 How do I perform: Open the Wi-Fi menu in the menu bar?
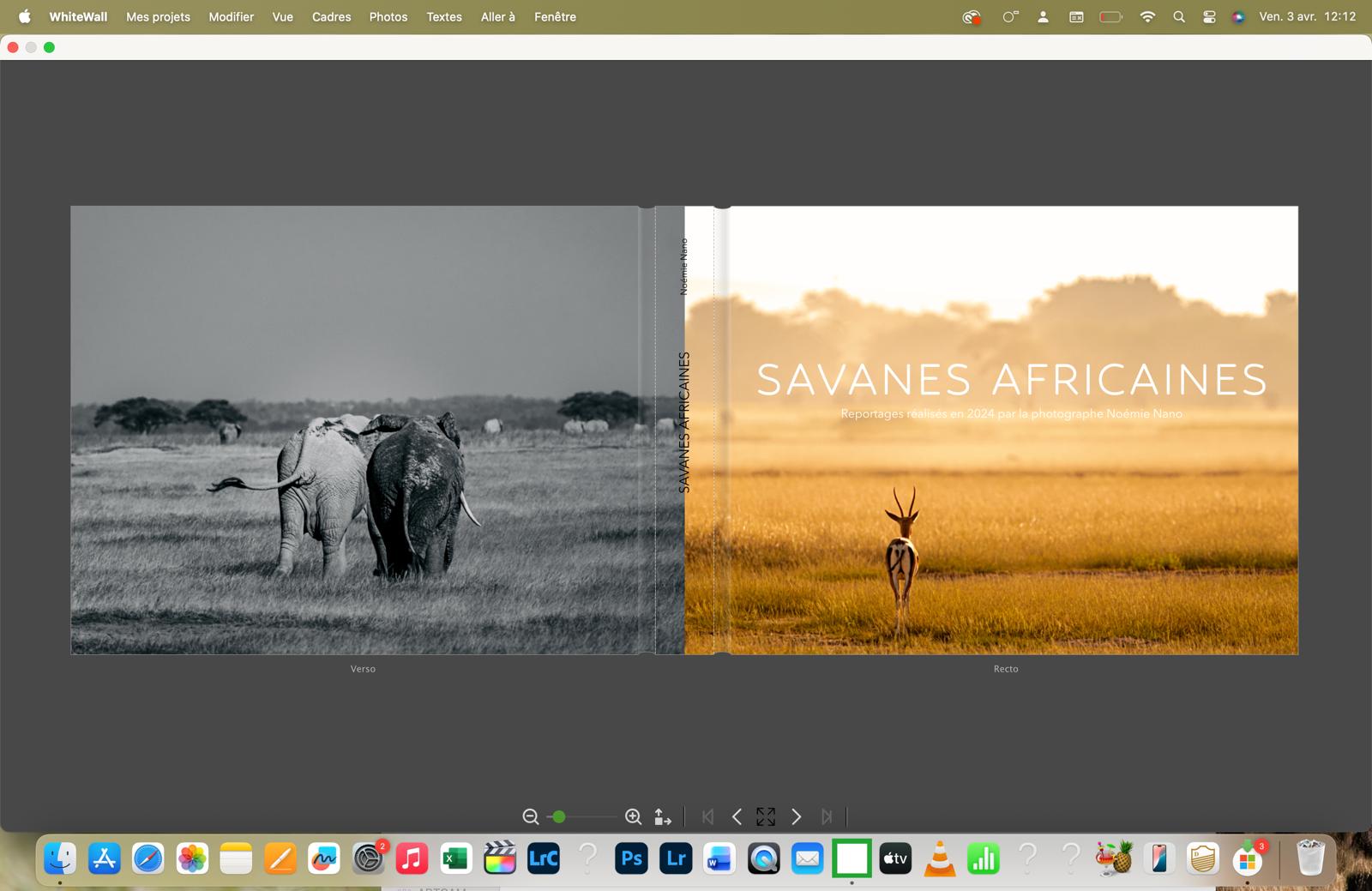[x=1147, y=15]
